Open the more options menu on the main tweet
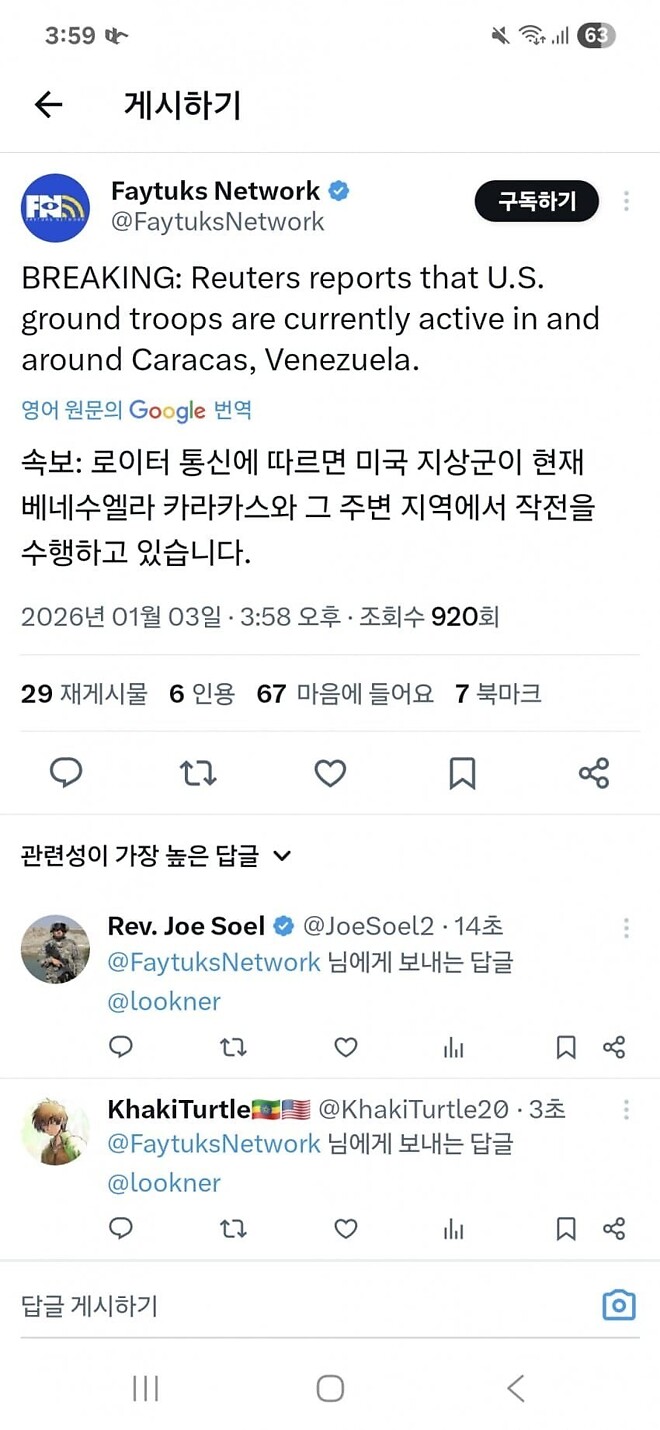660x1430 pixels. click(x=626, y=201)
